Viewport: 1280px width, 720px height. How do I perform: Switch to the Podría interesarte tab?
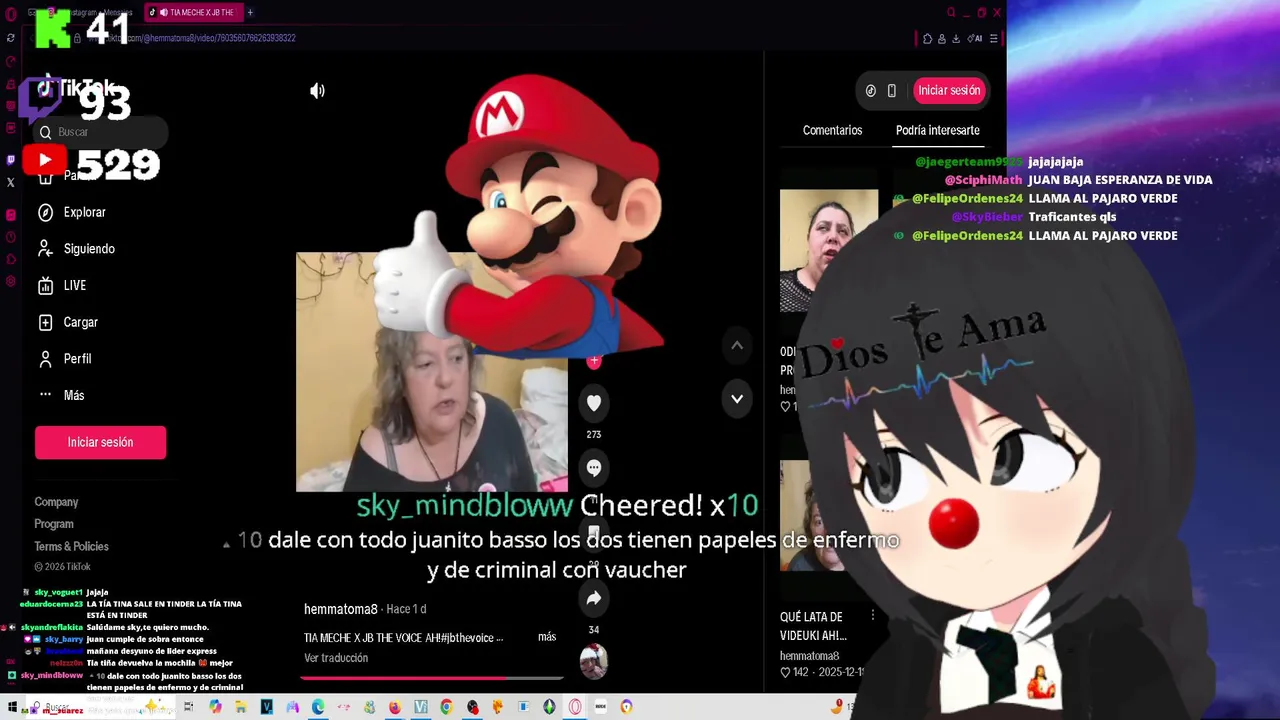[x=937, y=131]
